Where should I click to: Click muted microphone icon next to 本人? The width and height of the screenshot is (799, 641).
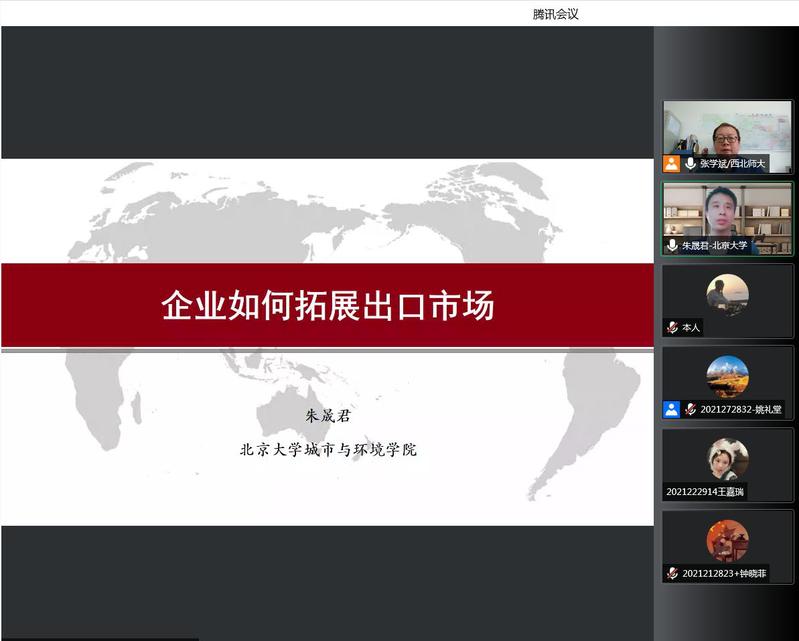pos(672,327)
